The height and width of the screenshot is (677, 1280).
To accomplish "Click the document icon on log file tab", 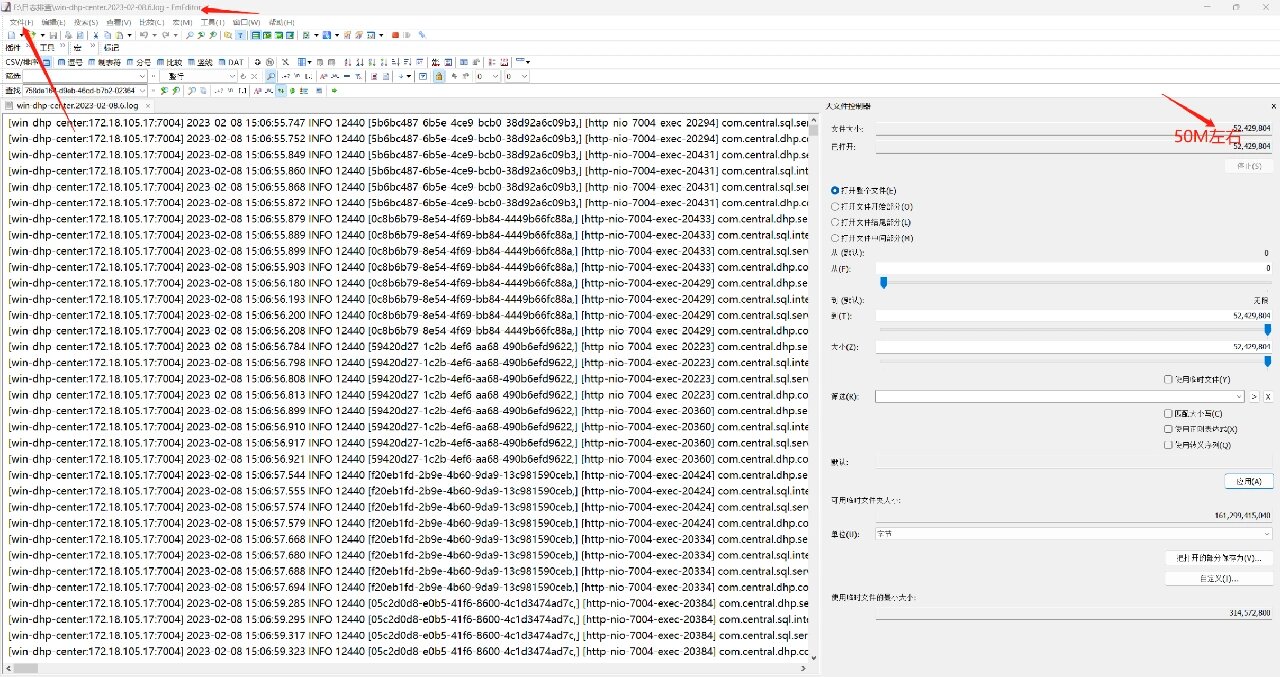I will (x=10, y=105).
